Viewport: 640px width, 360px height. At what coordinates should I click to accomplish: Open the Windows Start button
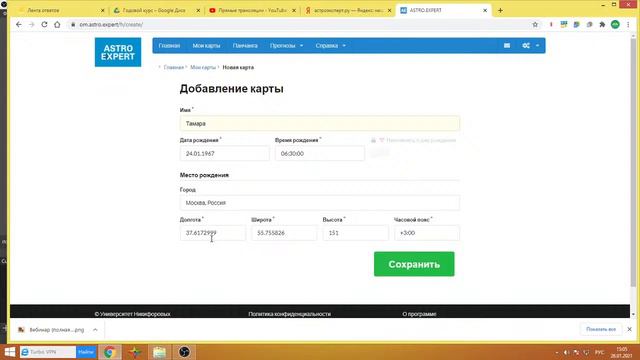point(9,352)
